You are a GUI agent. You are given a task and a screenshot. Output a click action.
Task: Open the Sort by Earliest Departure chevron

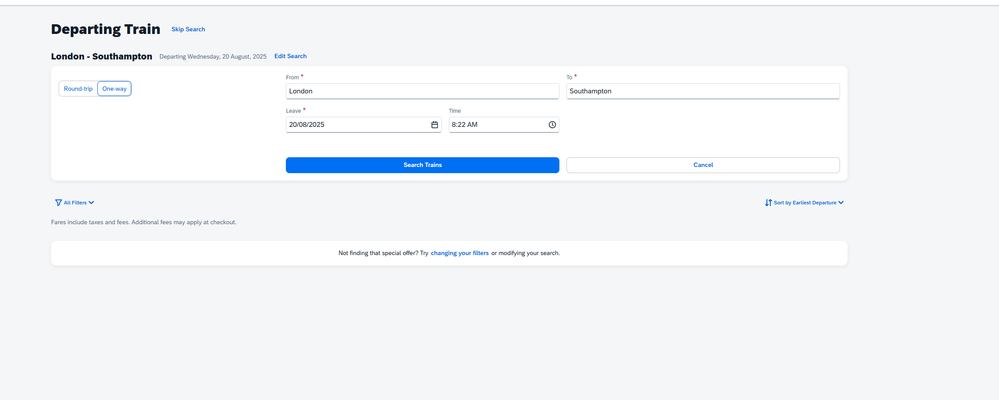(x=841, y=203)
